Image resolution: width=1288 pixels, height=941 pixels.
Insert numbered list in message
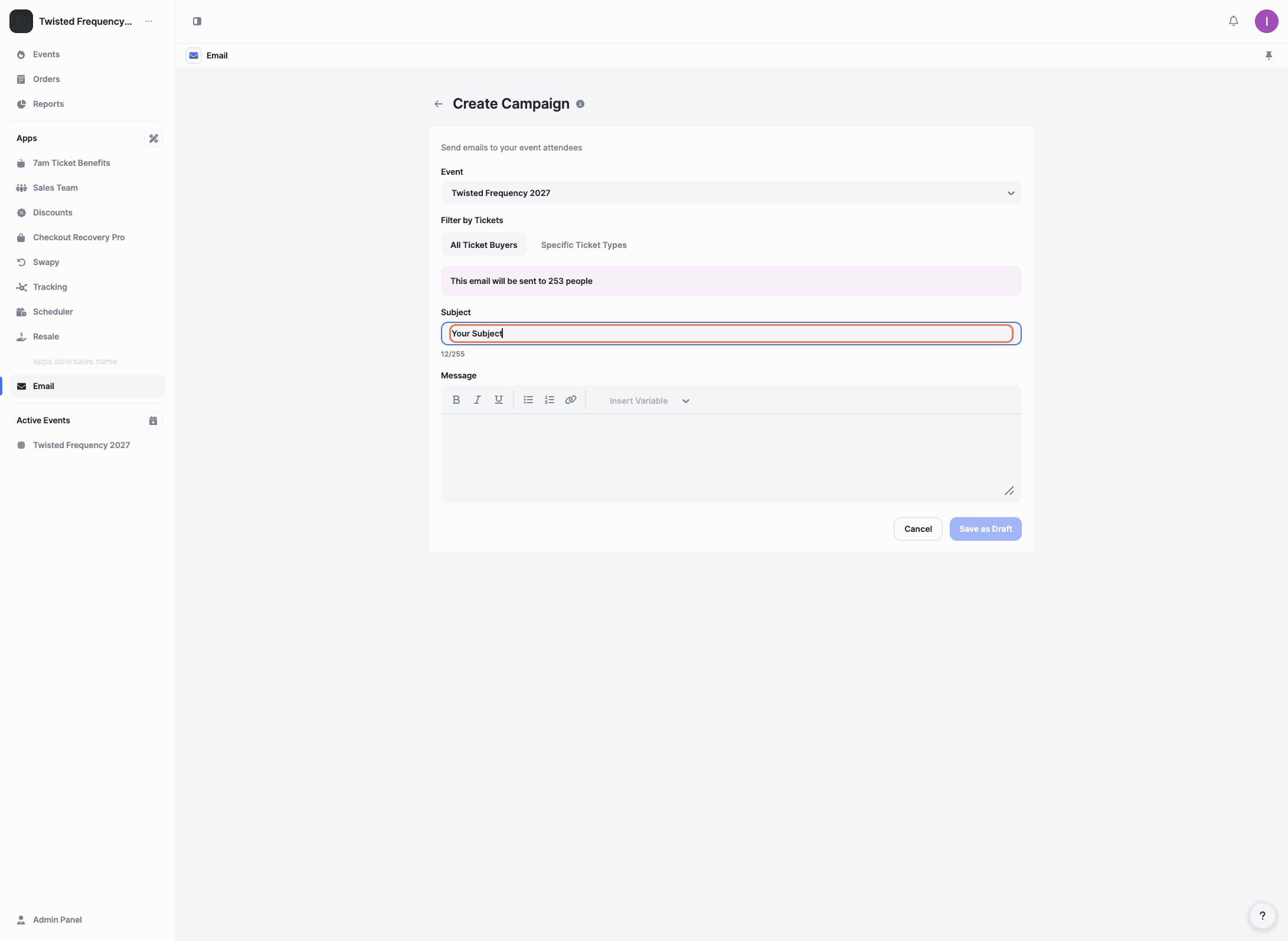[x=549, y=400]
